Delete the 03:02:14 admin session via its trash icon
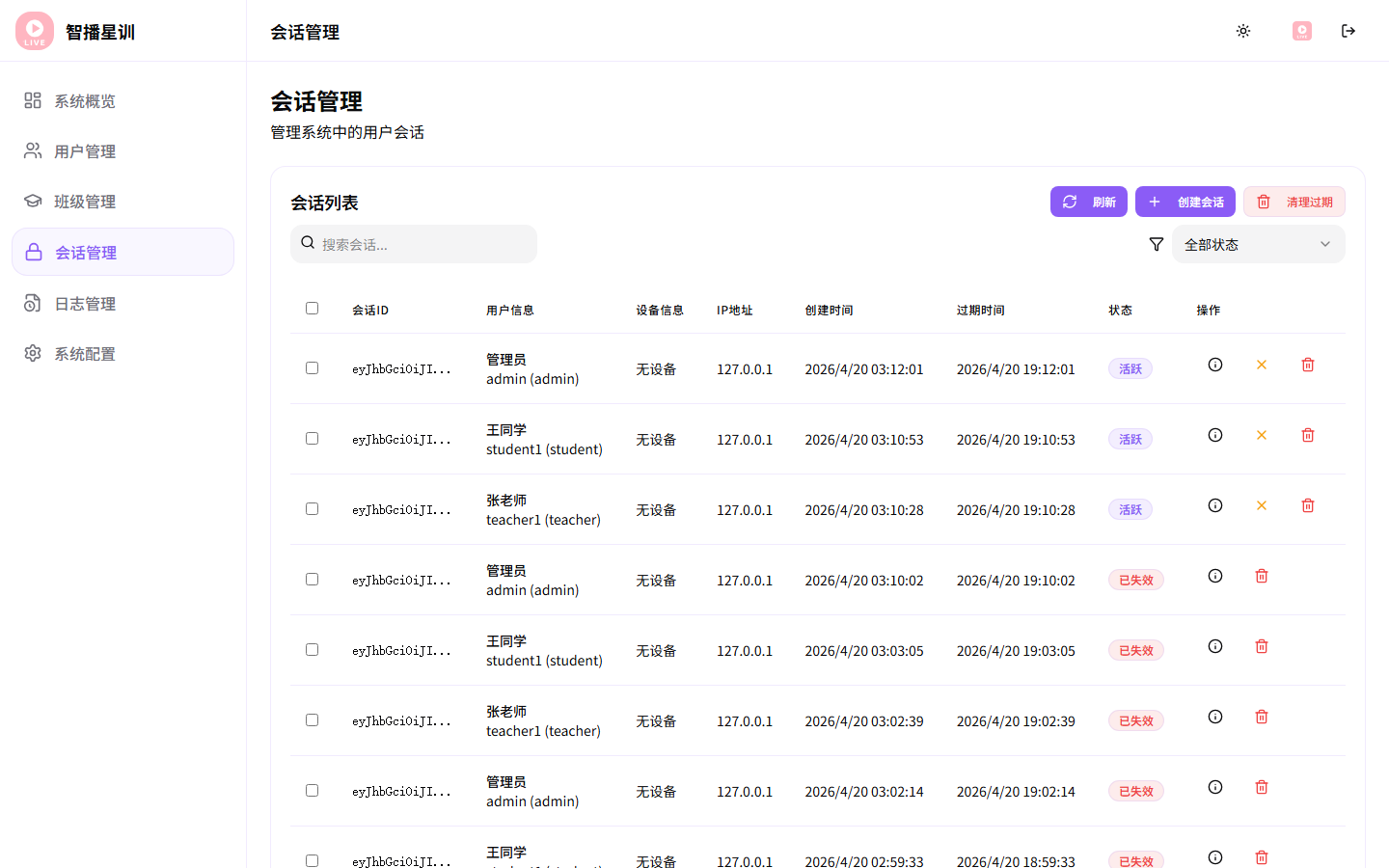The width and height of the screenshot is (1389, 868). click(1262, 787)
